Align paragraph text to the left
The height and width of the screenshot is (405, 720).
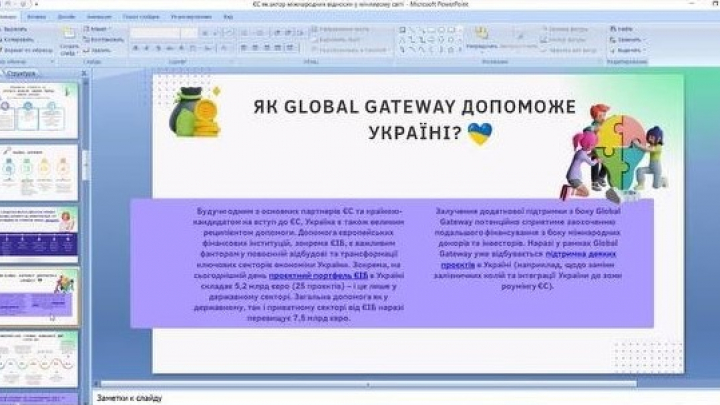pyautogui.click(x=244, y=48)
